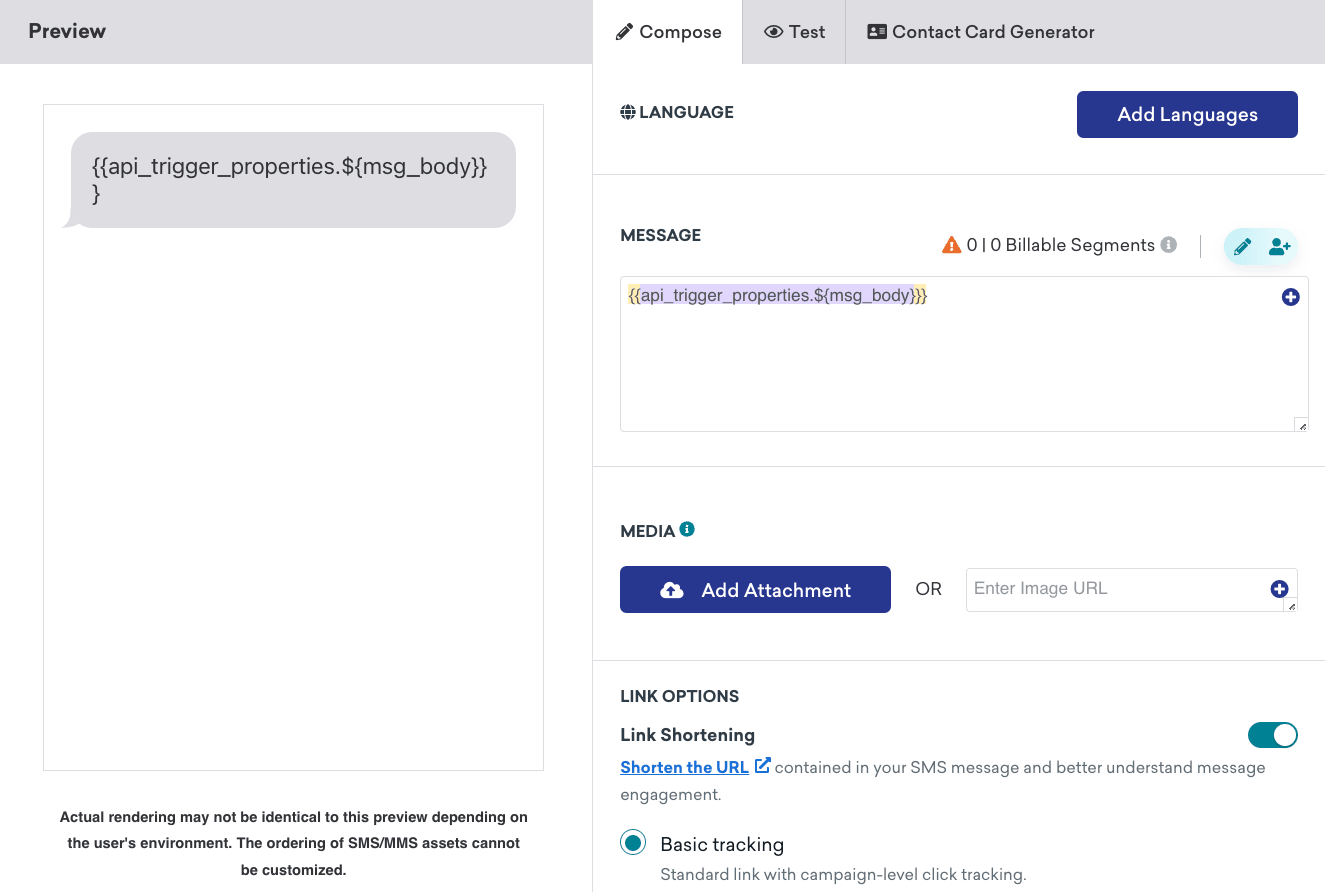
Task: Select the Basic tracking radio button
Action: pos(633,843)
